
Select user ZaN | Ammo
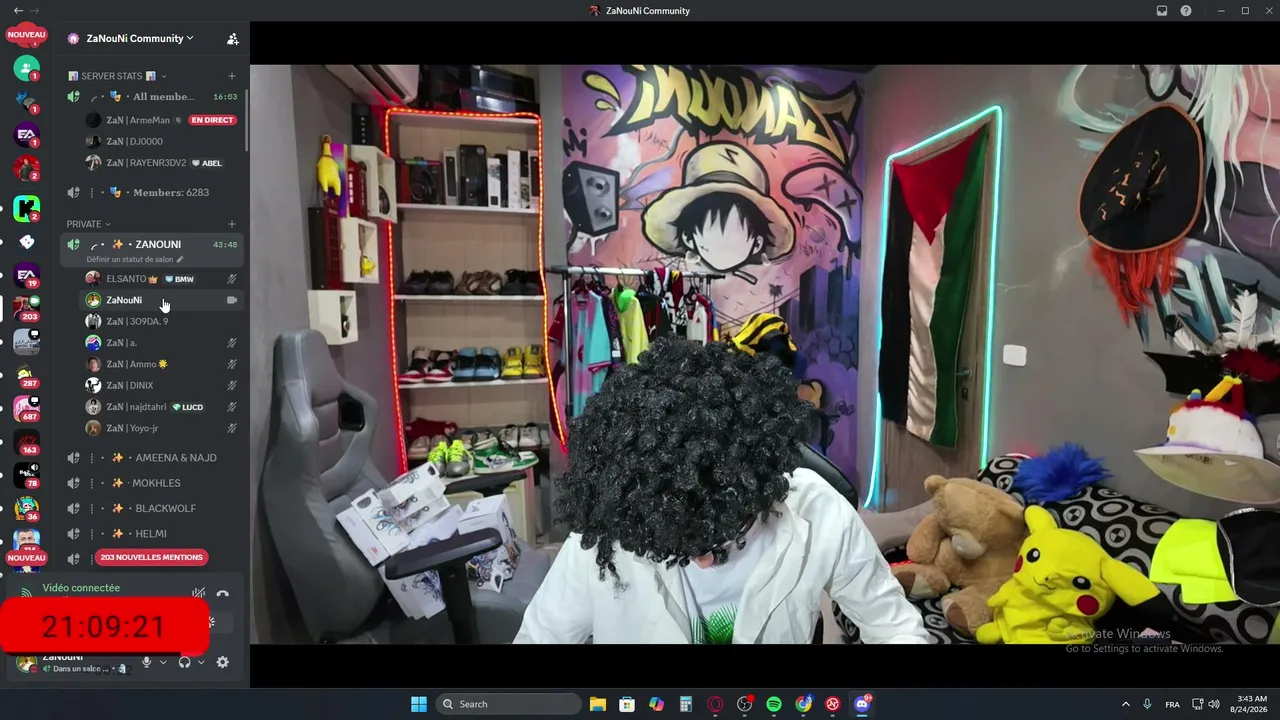coord(162,364)
